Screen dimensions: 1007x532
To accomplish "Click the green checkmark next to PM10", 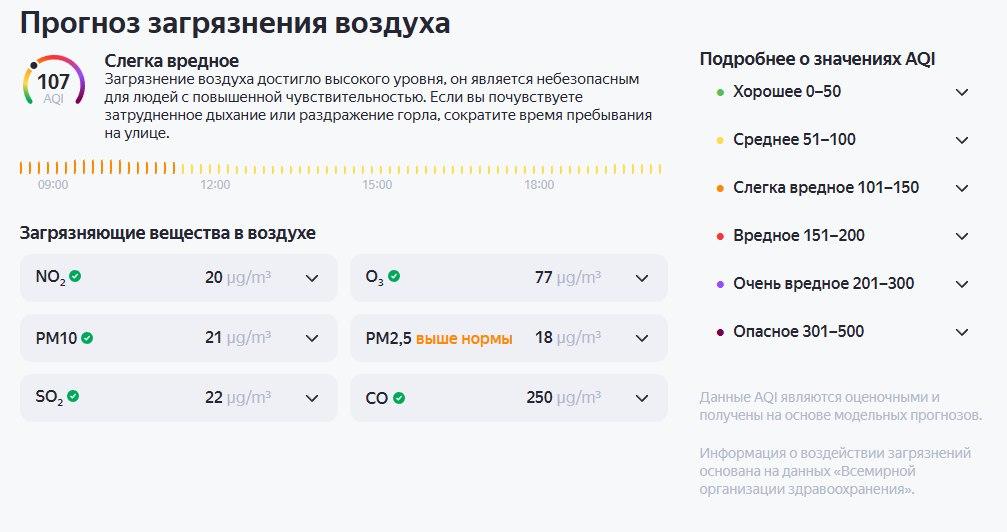I will point(87,338).
